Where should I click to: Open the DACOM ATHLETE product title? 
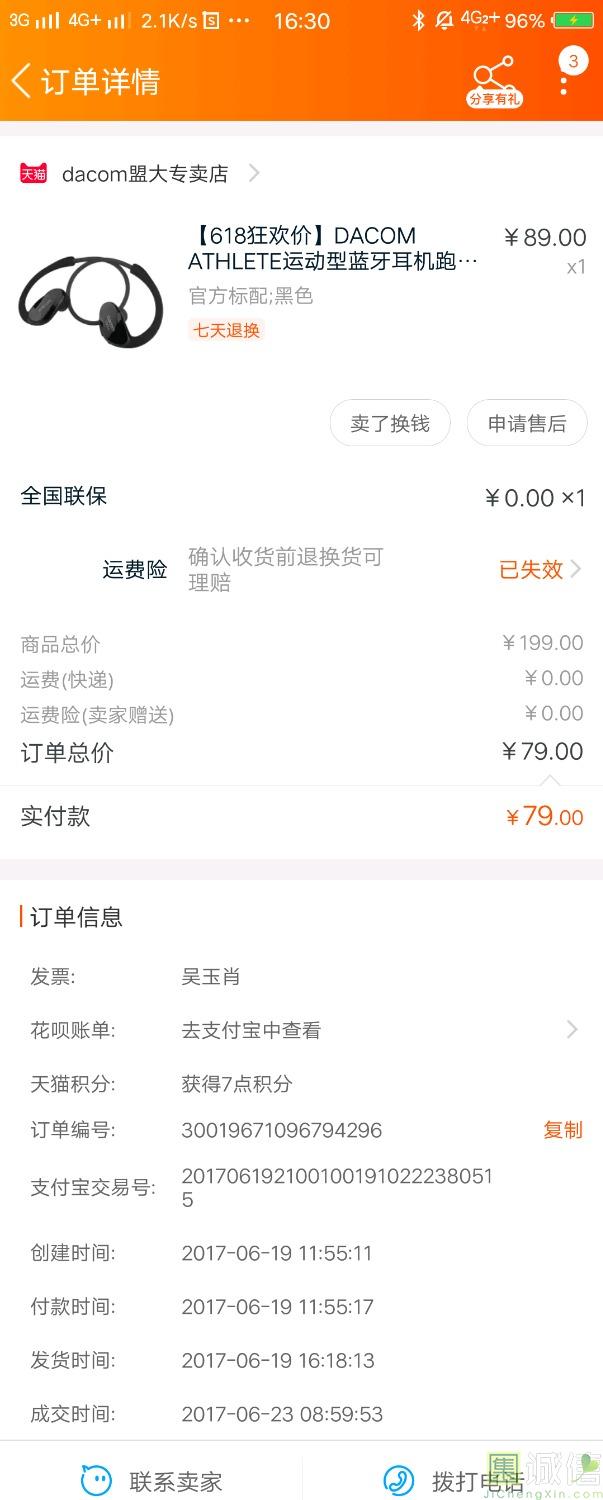click(333, 248)
